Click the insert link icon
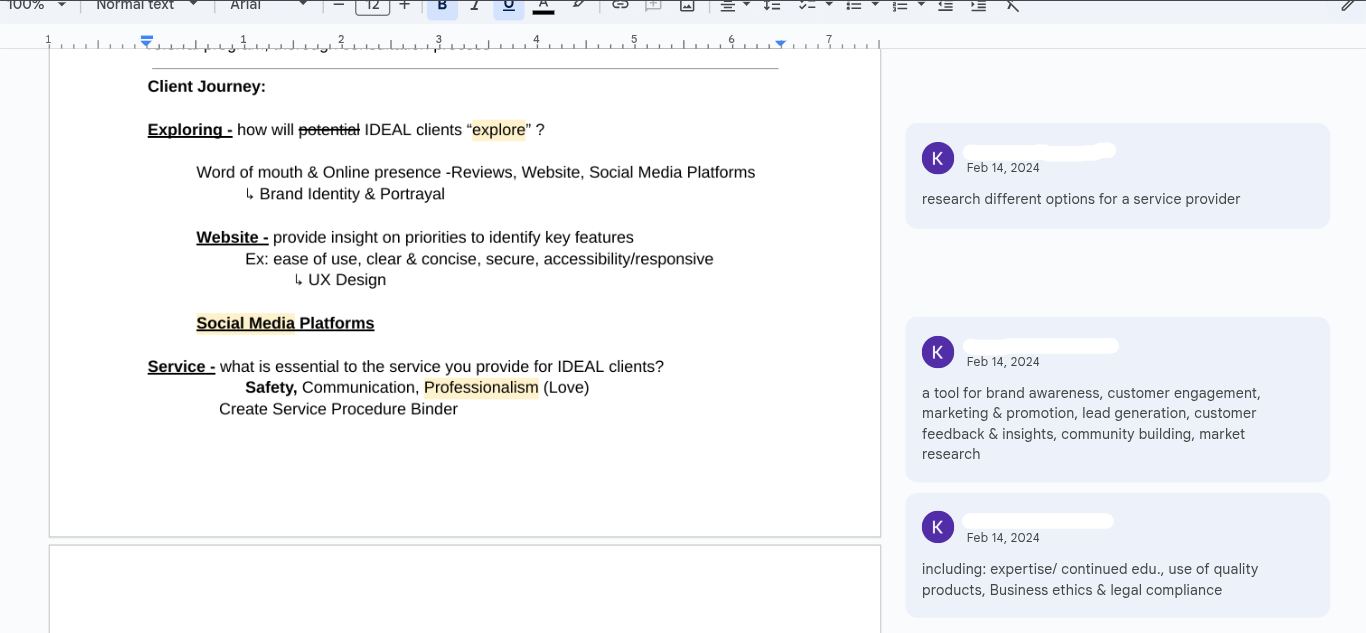 (620, 6)
